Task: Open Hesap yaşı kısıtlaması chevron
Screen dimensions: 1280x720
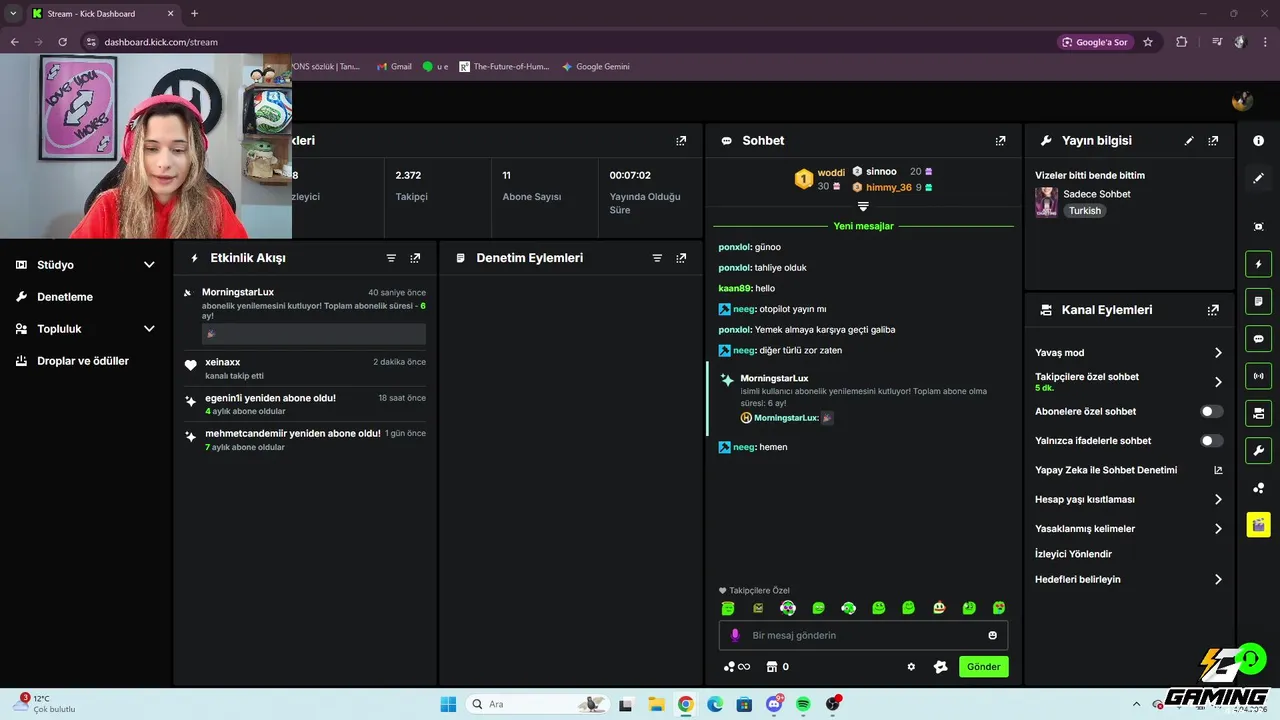Action: coord(1218,499)
